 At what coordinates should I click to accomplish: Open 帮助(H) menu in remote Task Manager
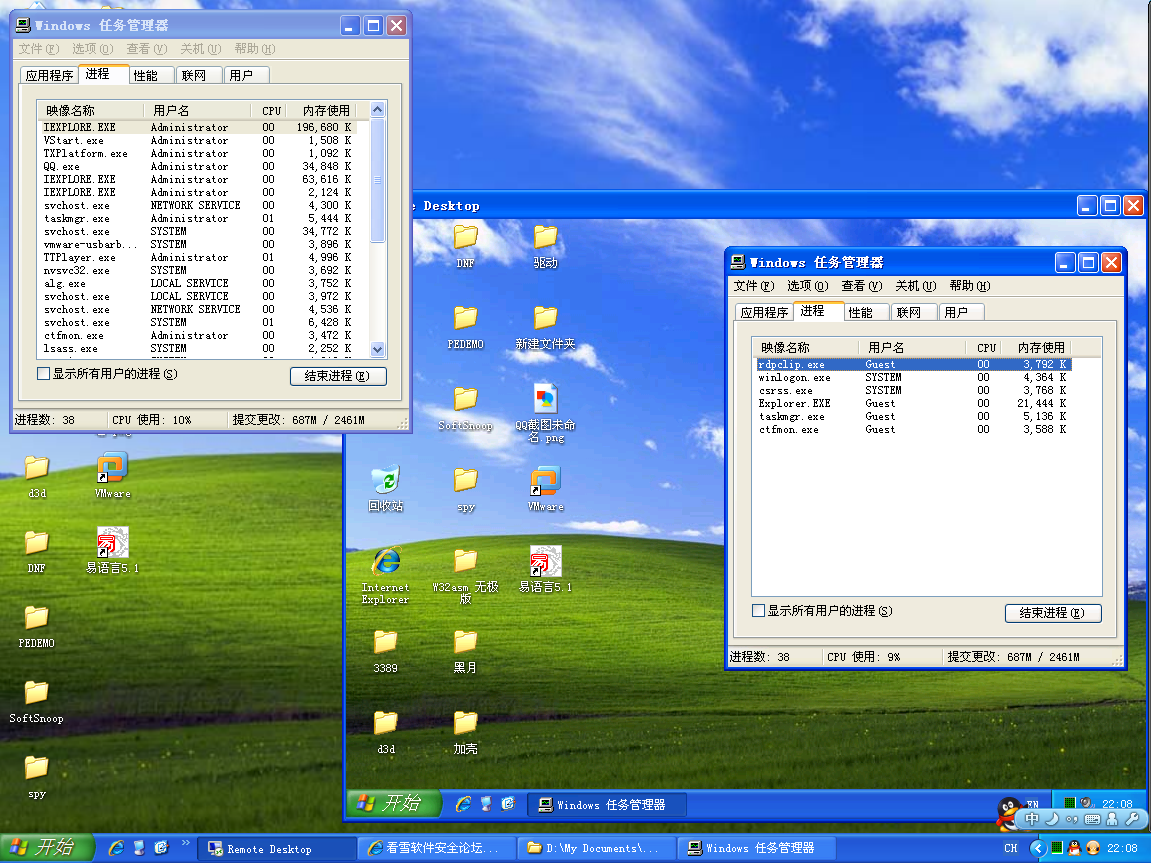coord(970,285)
